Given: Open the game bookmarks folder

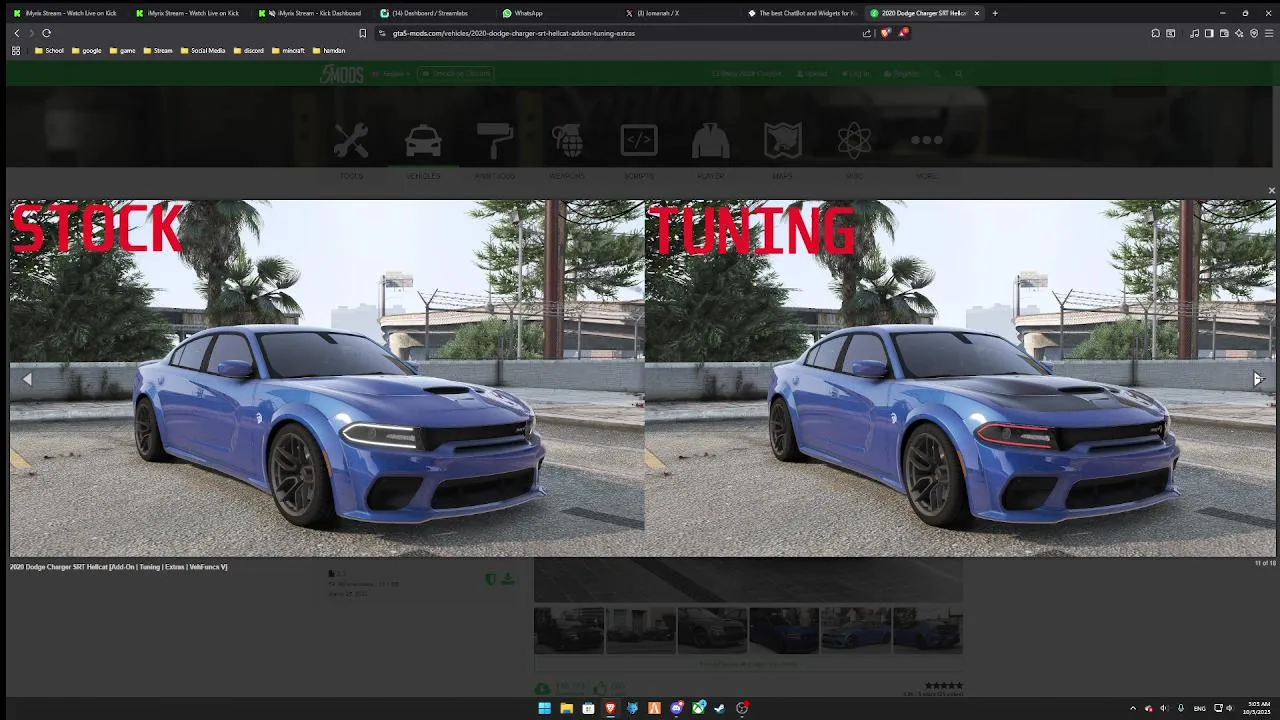Looking at the screenshot, I should click(x=122, y=50).
